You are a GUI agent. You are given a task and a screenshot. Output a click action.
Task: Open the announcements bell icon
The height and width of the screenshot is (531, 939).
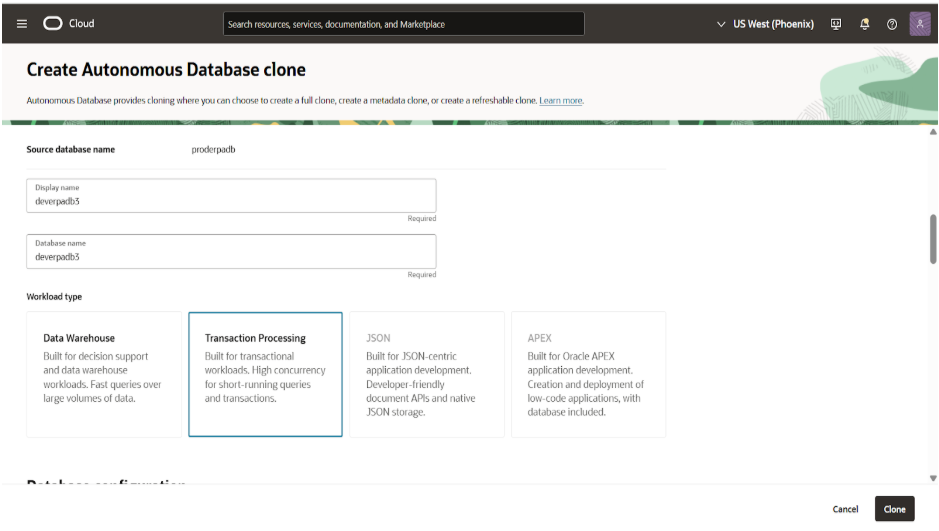864,24
